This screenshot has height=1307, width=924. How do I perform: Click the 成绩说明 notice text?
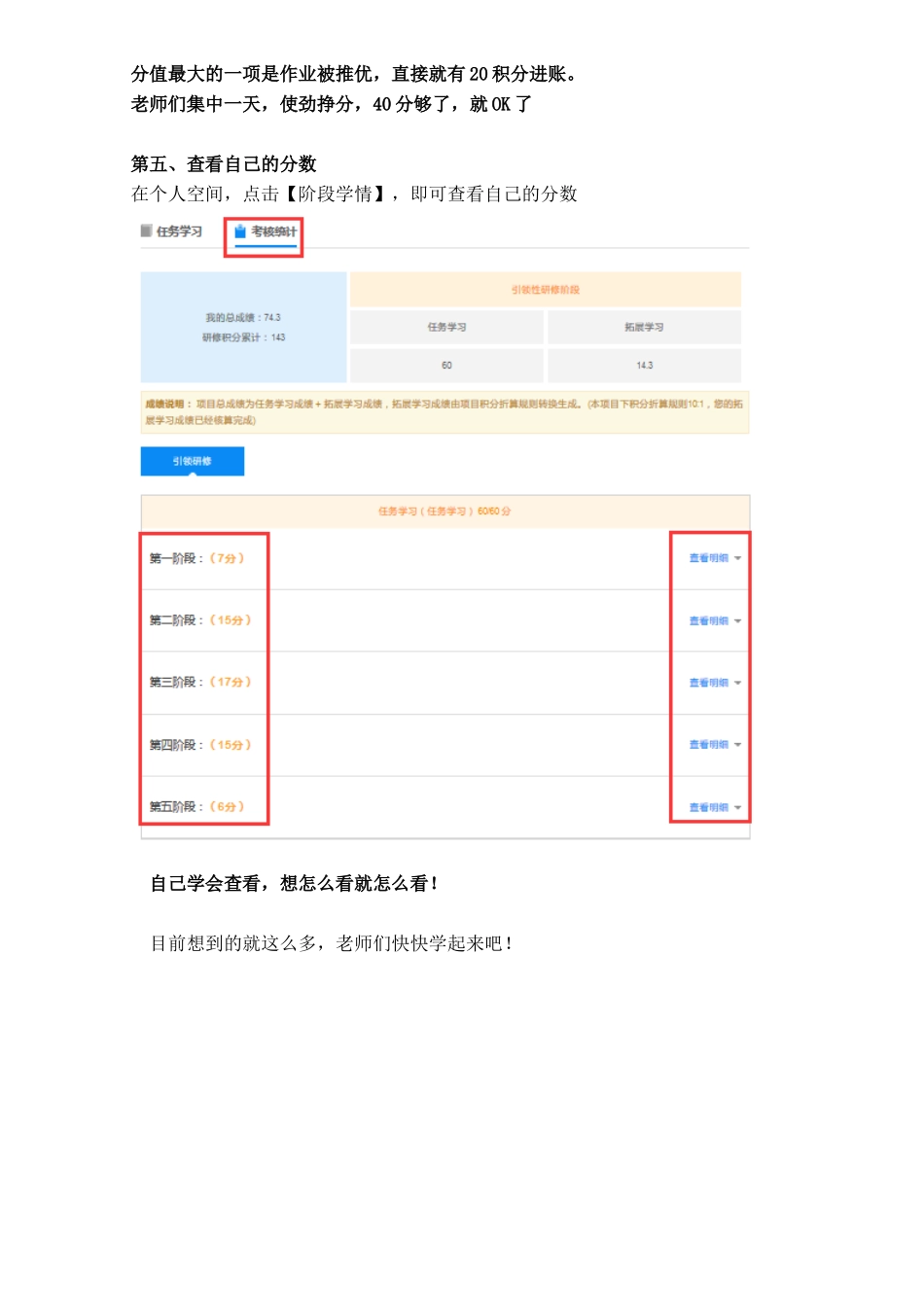[444, 412]
